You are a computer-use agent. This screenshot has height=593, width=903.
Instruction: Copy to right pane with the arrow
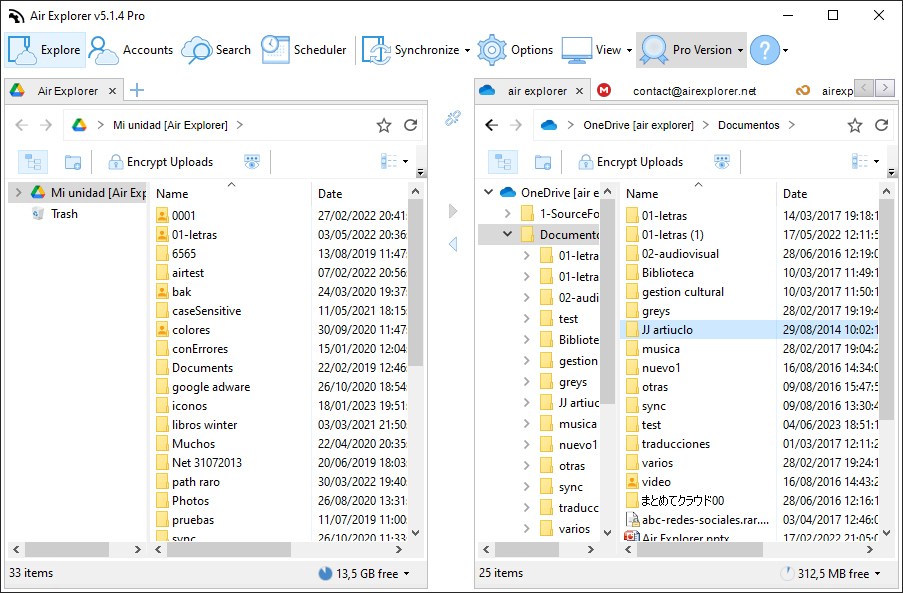(453, 211)
